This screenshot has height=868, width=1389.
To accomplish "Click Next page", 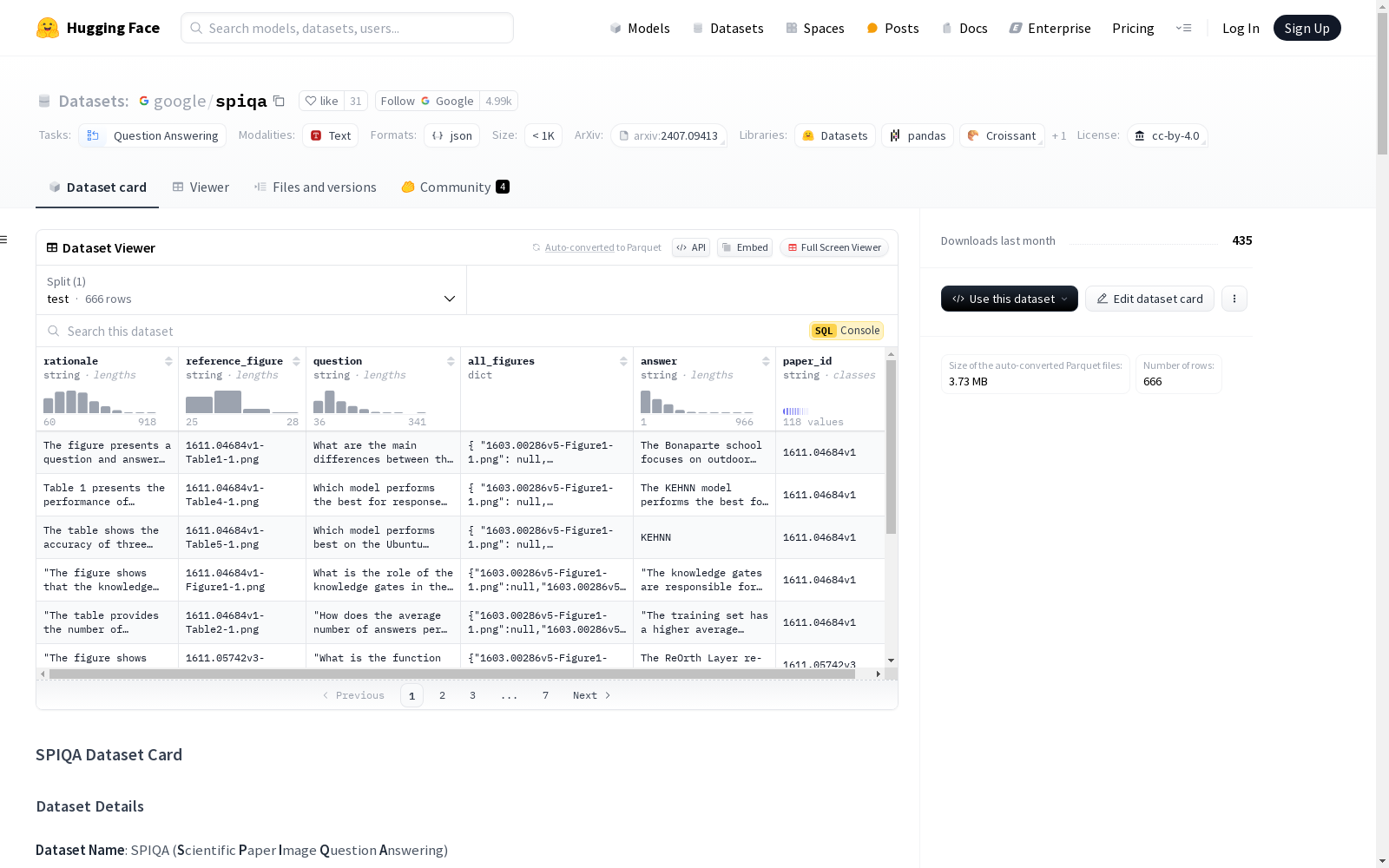I will pyautogui.click(x=591, y=695).
